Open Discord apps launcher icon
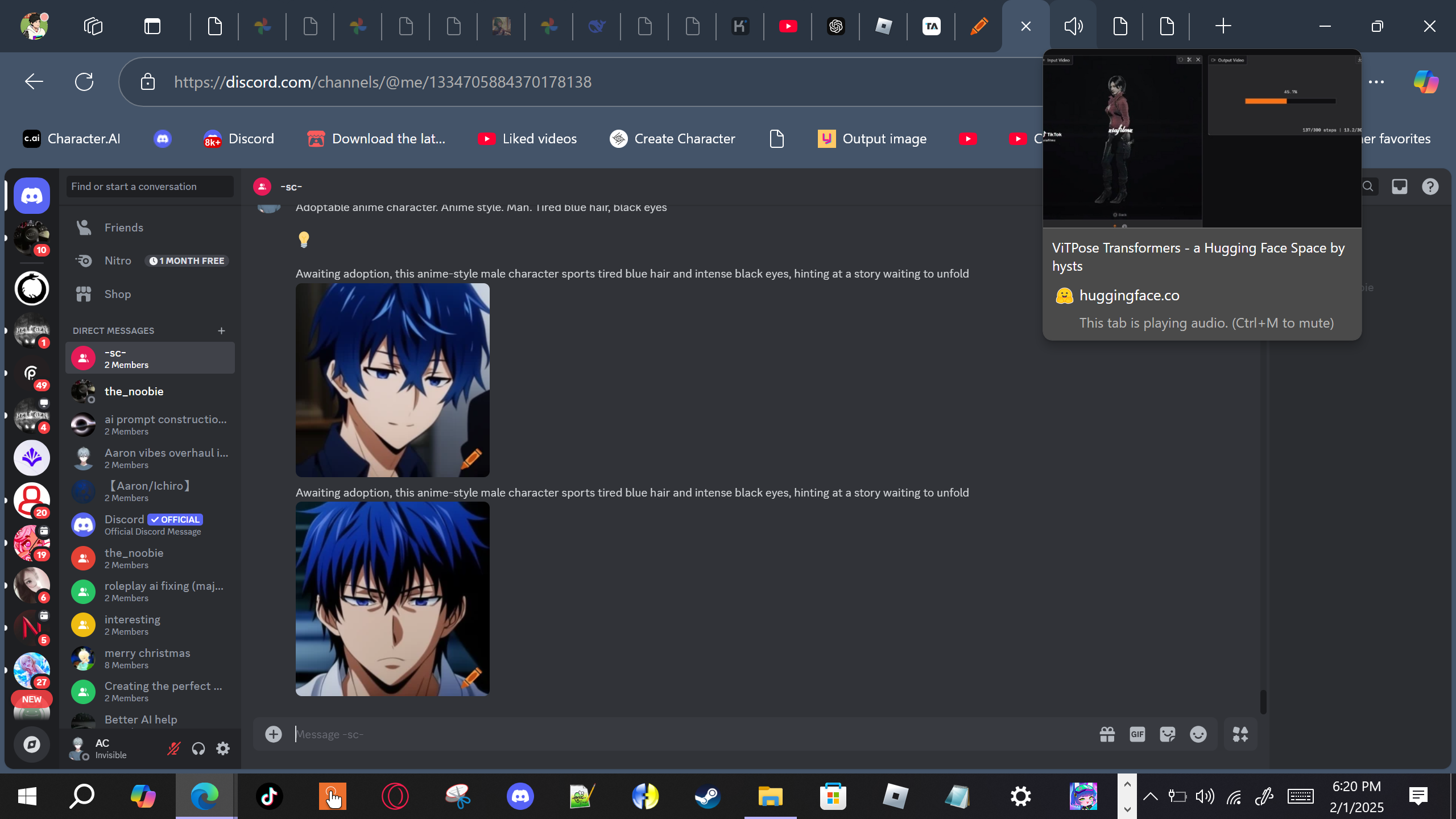The width and height of the screenshot is (1456, 819). 1240,734
